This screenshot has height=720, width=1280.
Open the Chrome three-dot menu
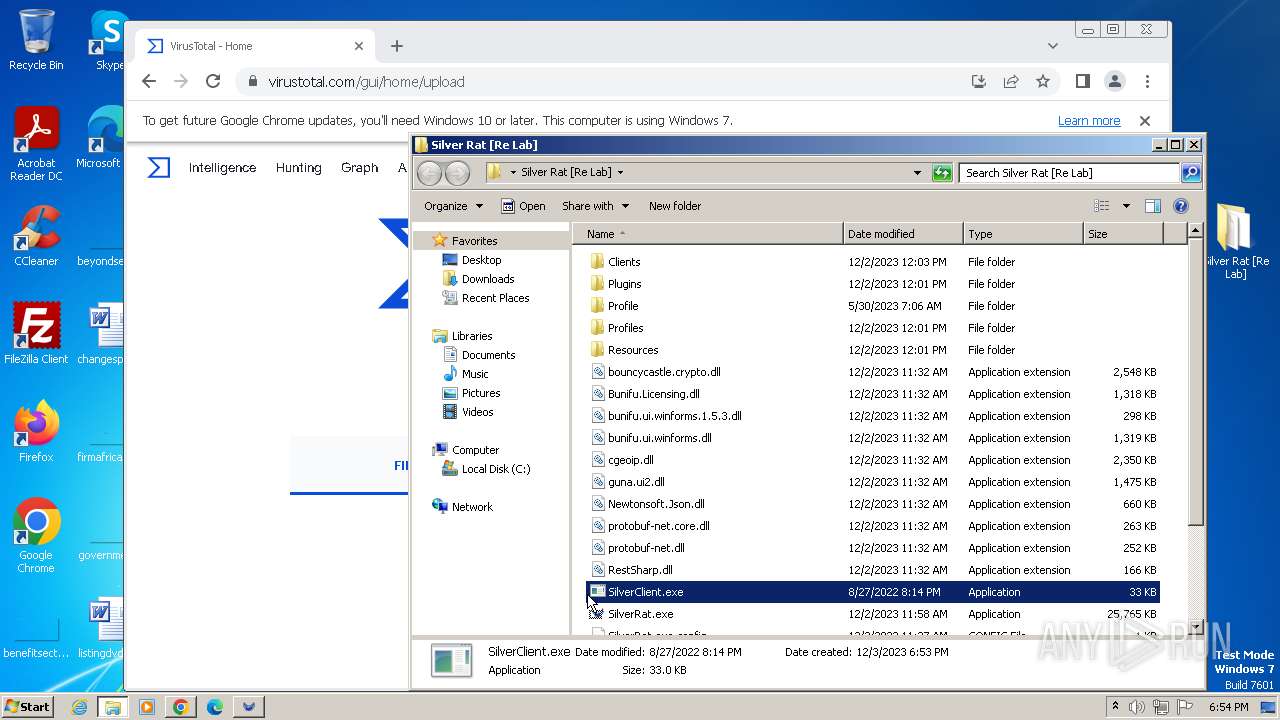tap(1147, 82)
